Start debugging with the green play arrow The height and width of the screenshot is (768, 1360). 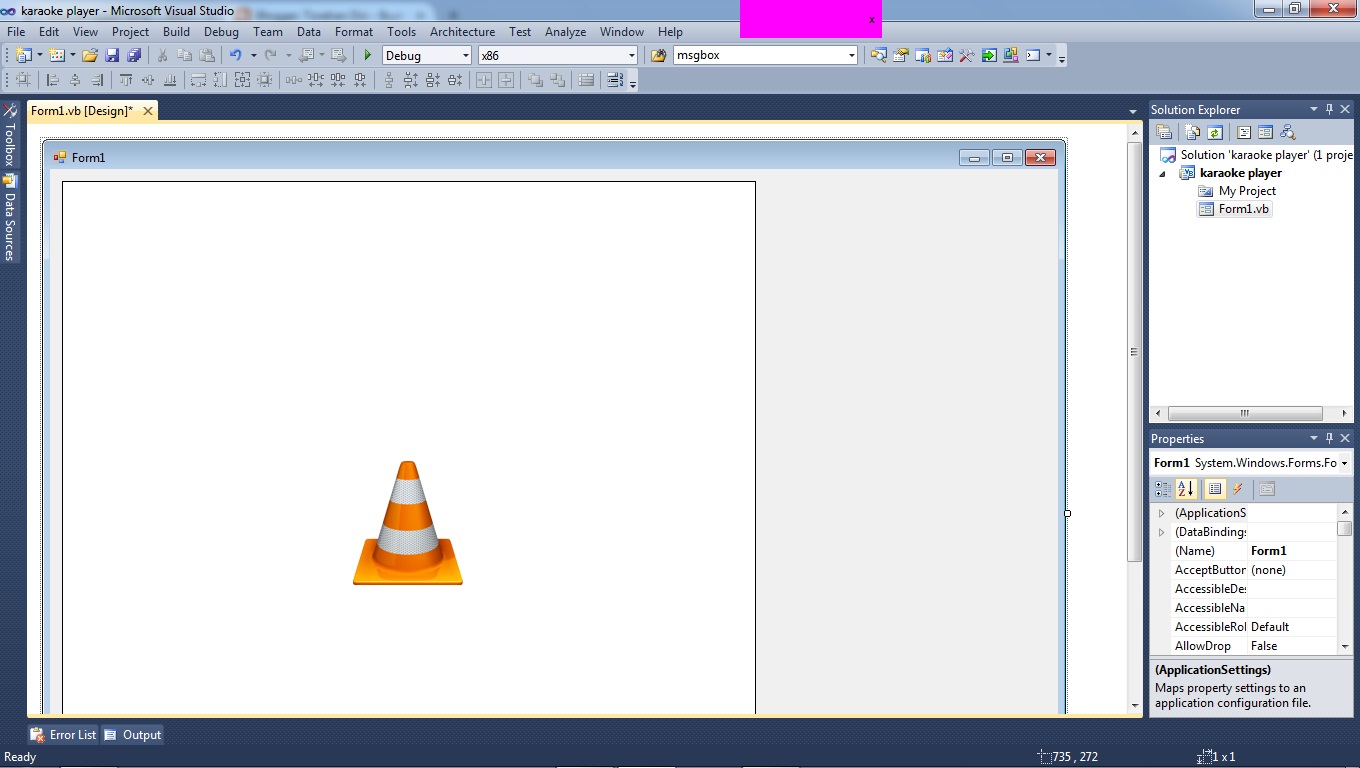tap(368, 56)
